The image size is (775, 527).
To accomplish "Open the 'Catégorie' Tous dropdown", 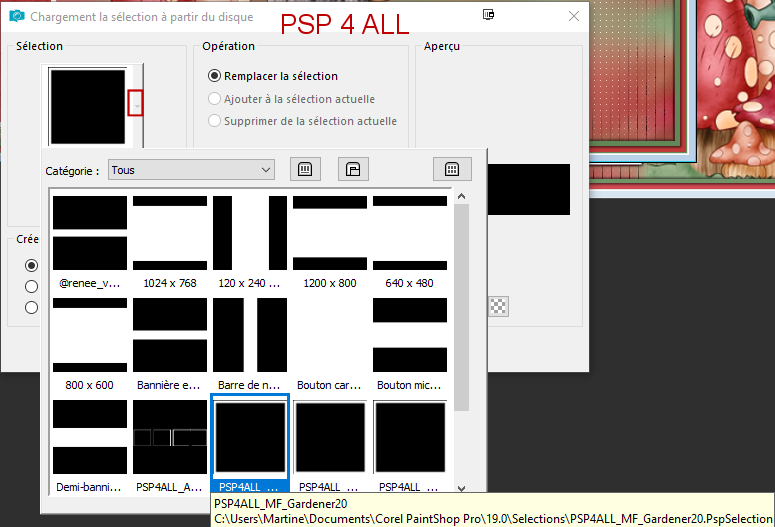I will (191, 170).
